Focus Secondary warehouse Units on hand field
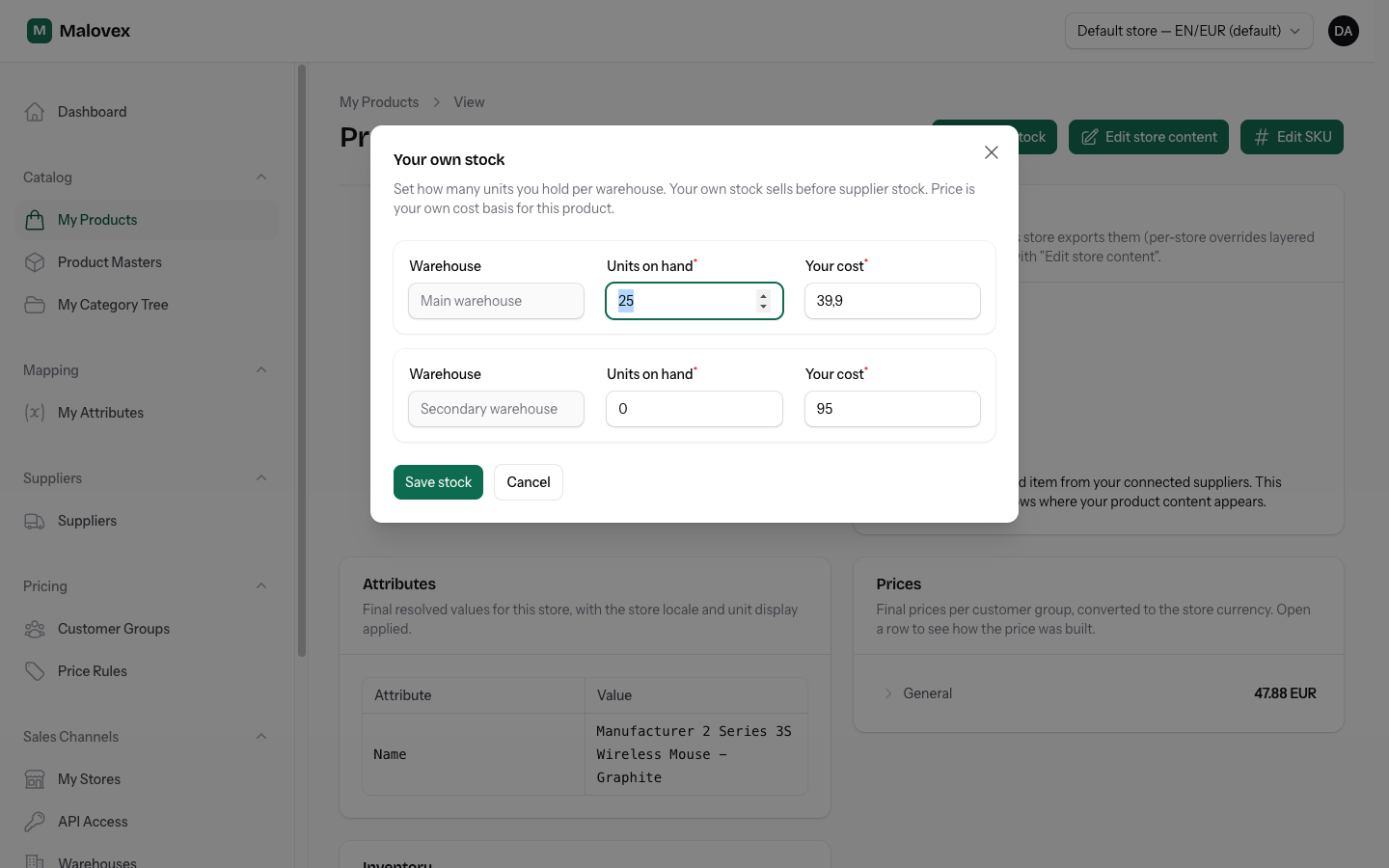The image size is (1389, 868). [x=694, y=409]
